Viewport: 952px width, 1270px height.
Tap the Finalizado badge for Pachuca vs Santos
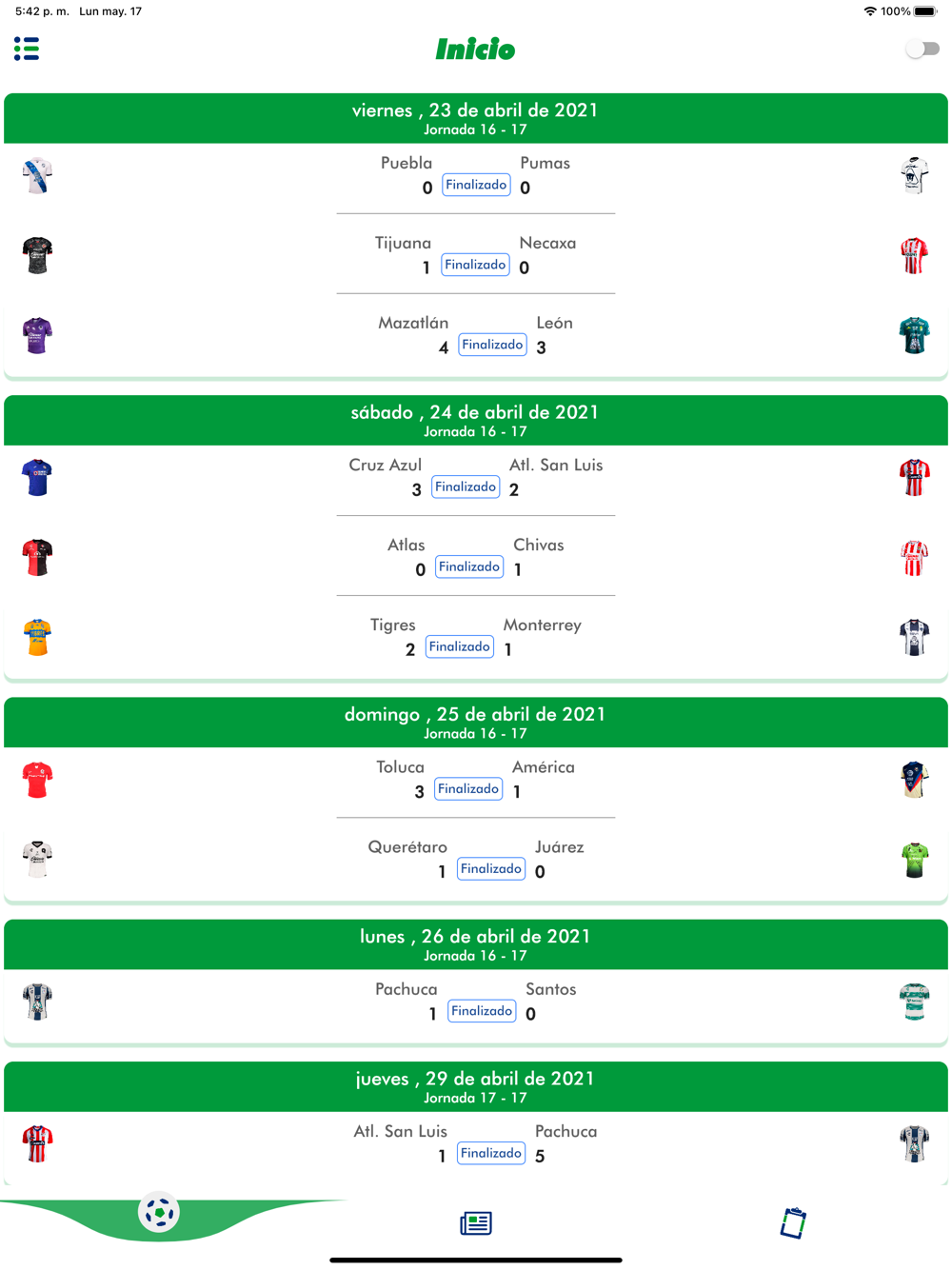point(482,1011)
